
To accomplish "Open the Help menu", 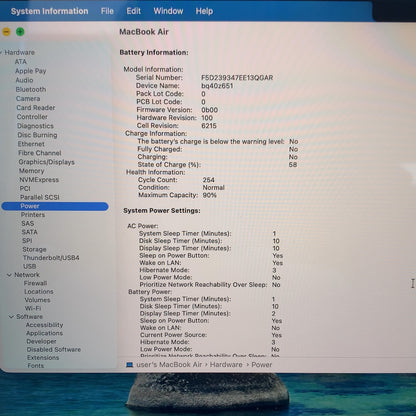I will click(204, 11).
